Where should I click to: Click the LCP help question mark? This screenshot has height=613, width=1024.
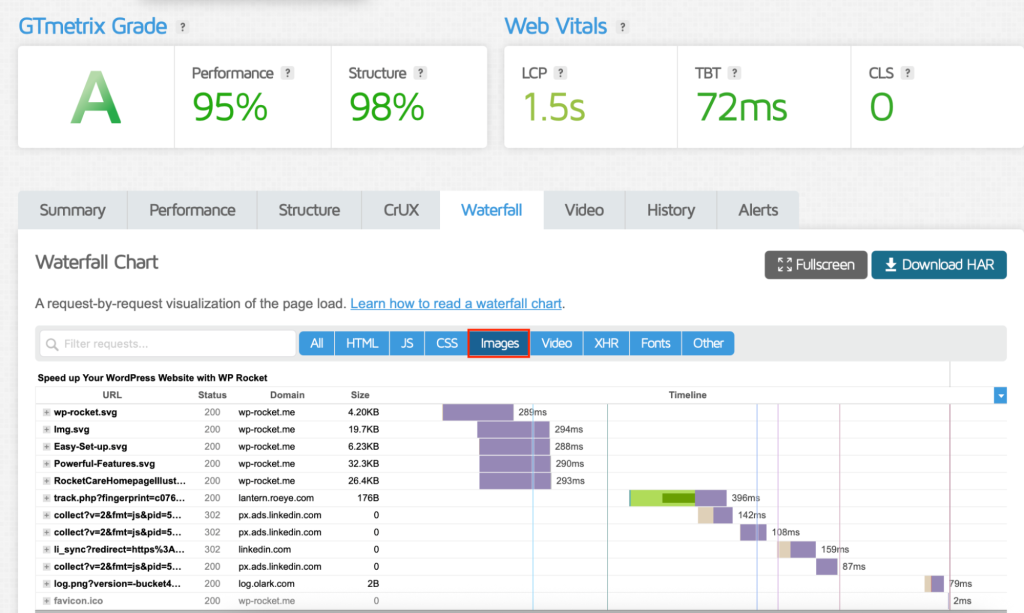(x=560, y=73)
